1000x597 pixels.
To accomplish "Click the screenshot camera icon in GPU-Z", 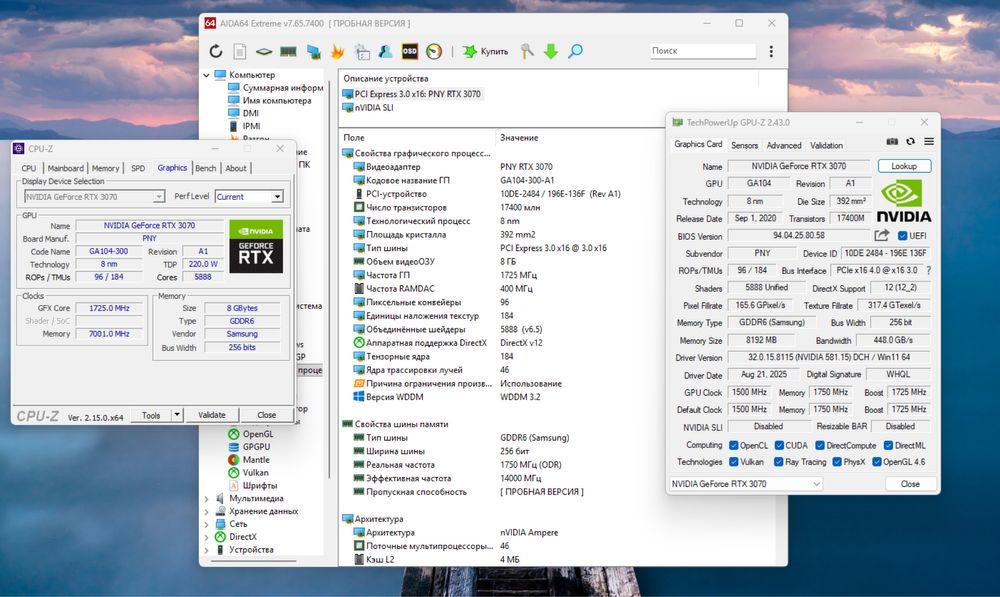I will click(892, 142).
